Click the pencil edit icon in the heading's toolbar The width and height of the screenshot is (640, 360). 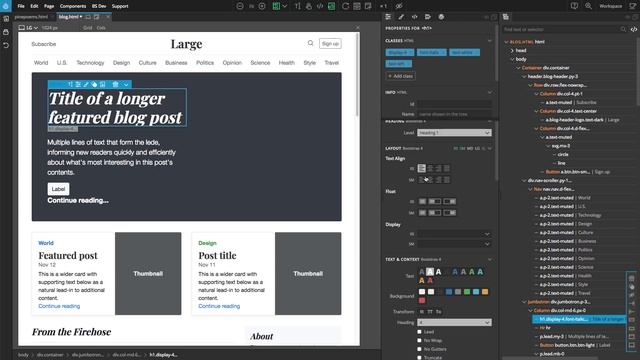pyautogui.click(x=86, y=84)
